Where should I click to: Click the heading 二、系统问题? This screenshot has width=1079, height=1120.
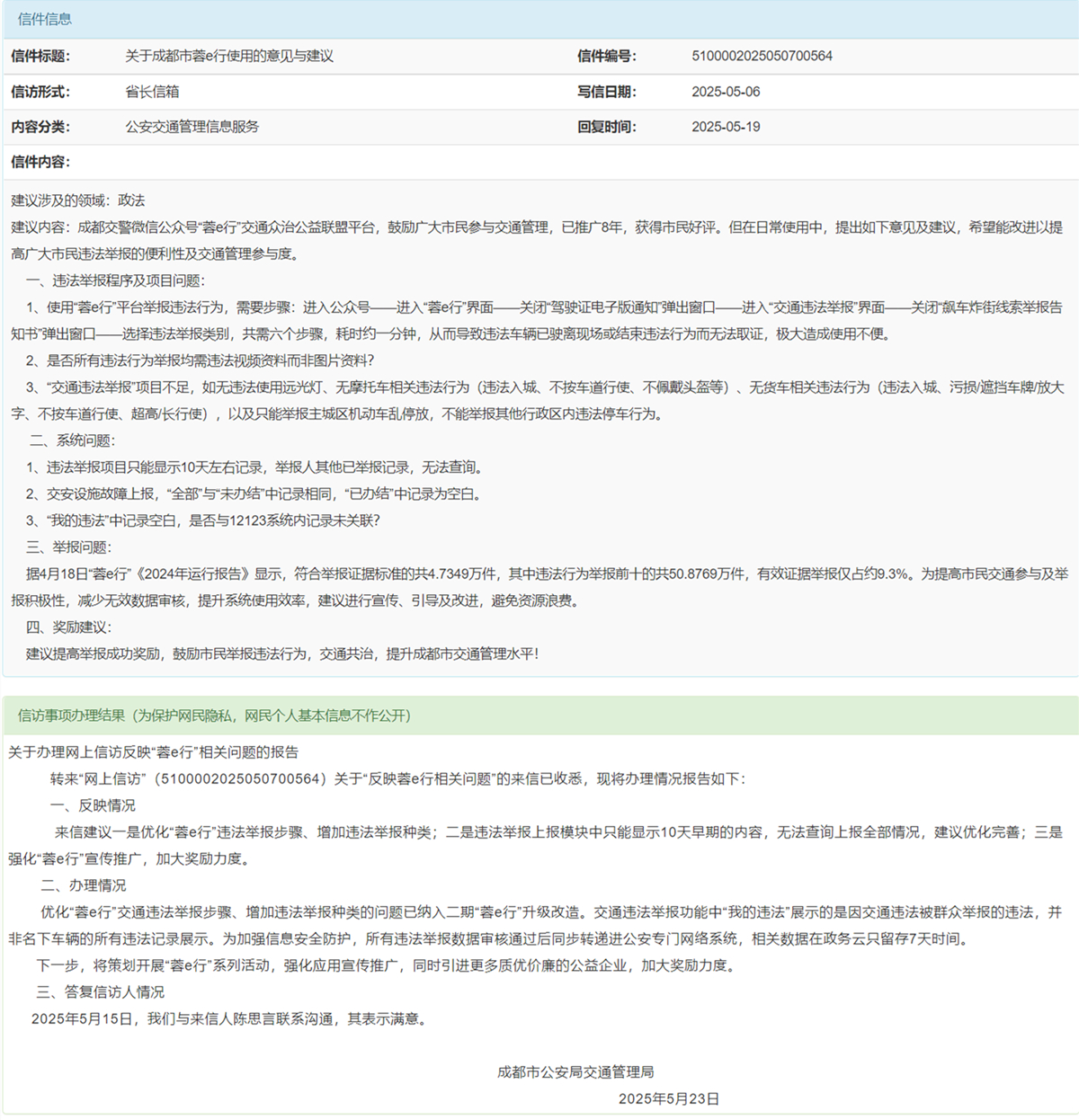pyautogui.click(x=72, y=440)
